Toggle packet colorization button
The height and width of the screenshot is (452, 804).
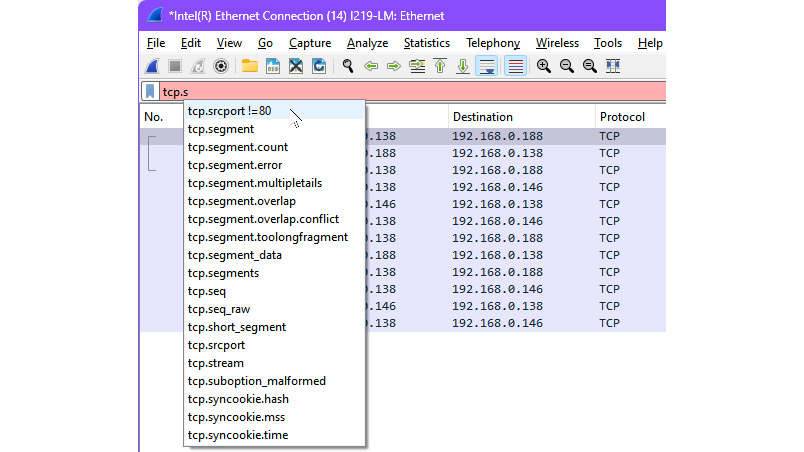515,66
